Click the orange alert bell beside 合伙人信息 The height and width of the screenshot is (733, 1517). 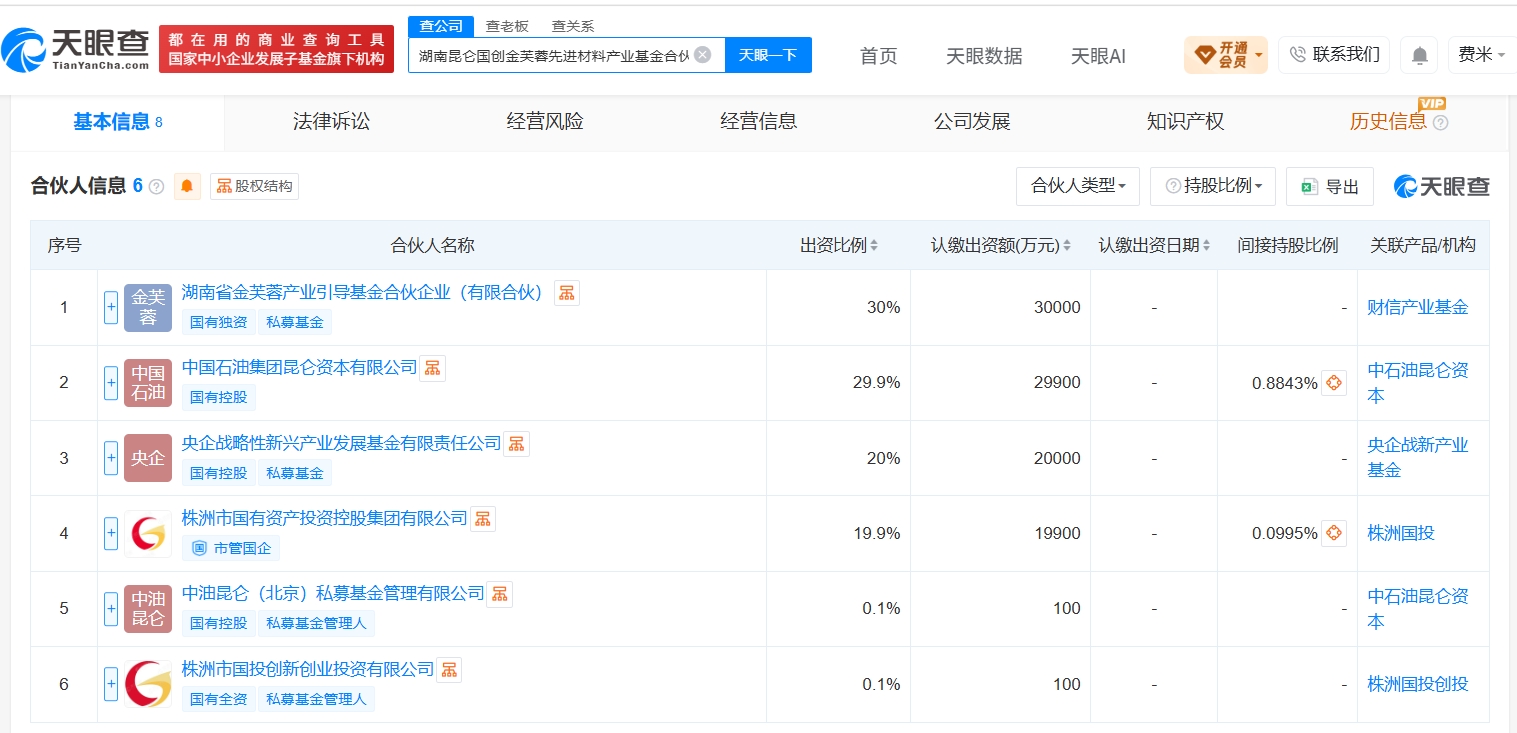tap(187, 186)
